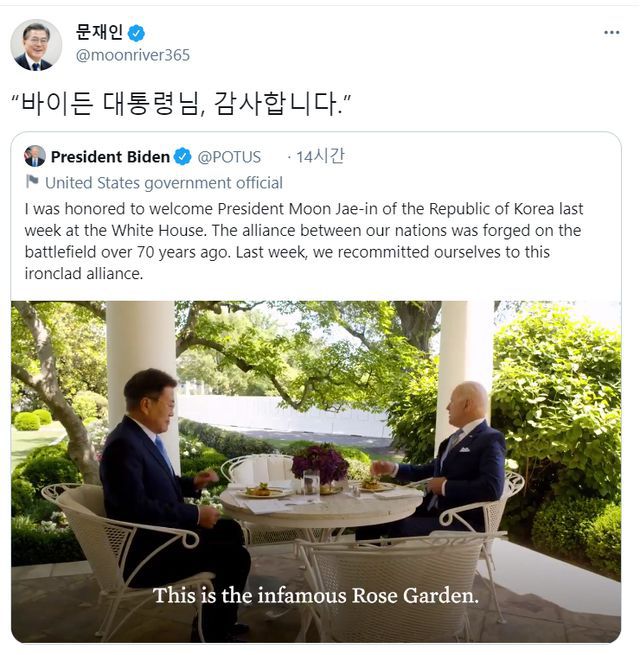The image size is (640, 655).
Task: Click President Biden's small avatar
Action: (x=35, y=156)
